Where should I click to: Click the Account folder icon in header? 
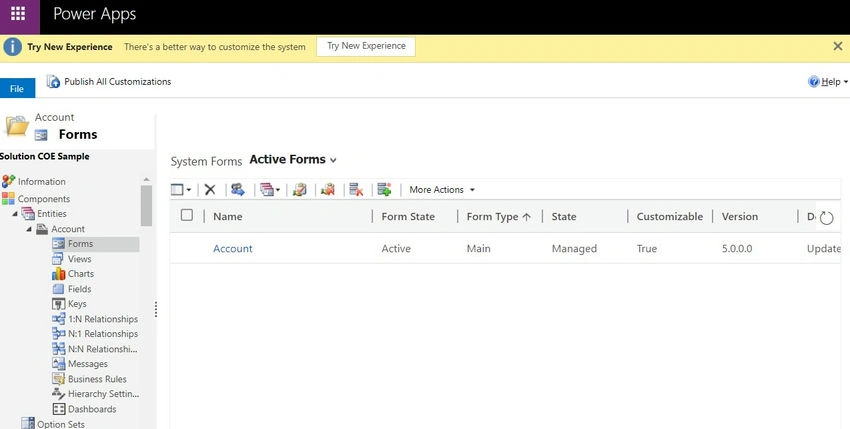click(17, 125)
